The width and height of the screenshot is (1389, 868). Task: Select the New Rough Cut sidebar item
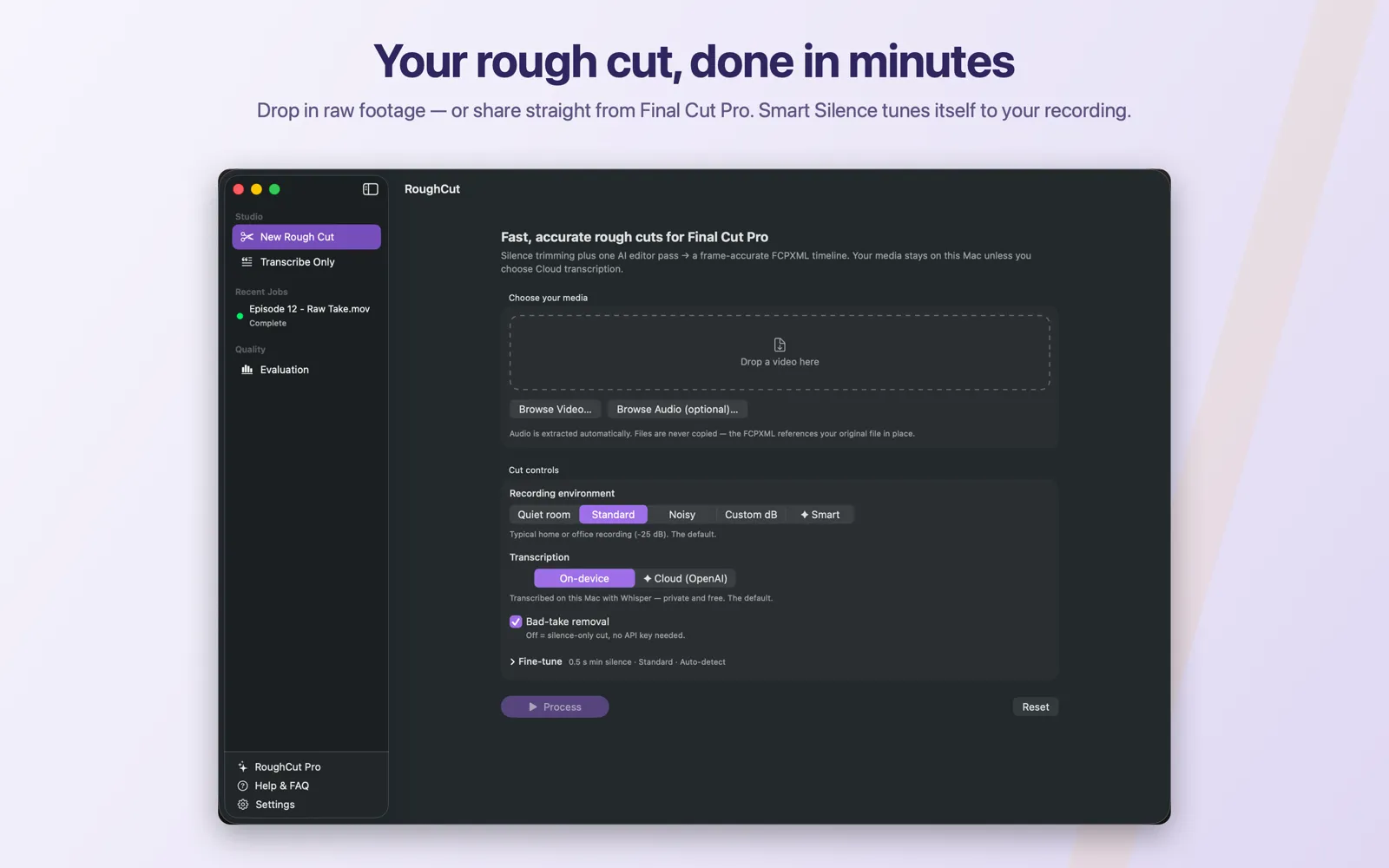tap(306, 237)
